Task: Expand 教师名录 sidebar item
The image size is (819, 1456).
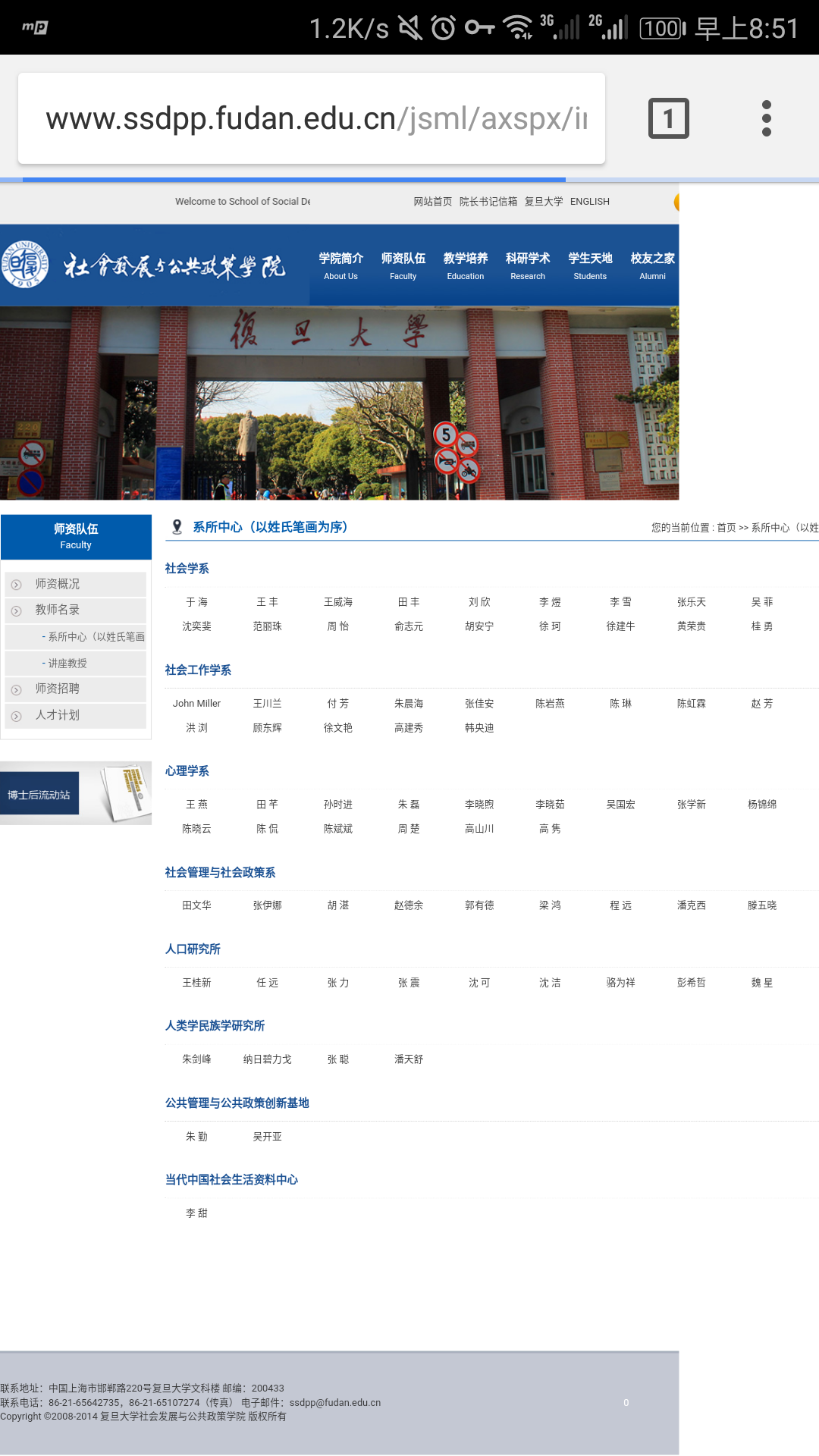Action: point(76,610)
